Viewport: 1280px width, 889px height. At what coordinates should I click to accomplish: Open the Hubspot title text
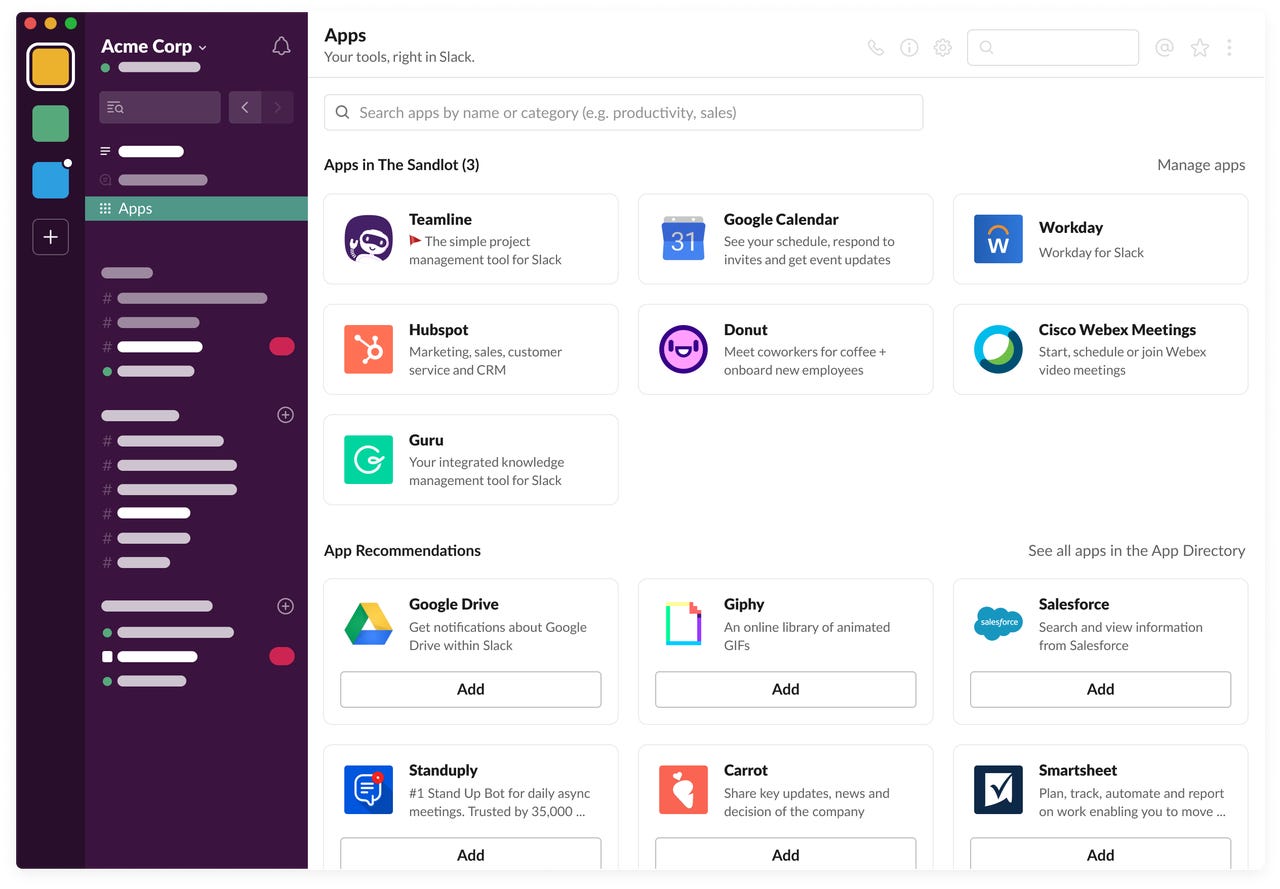(x=438, y=330)
